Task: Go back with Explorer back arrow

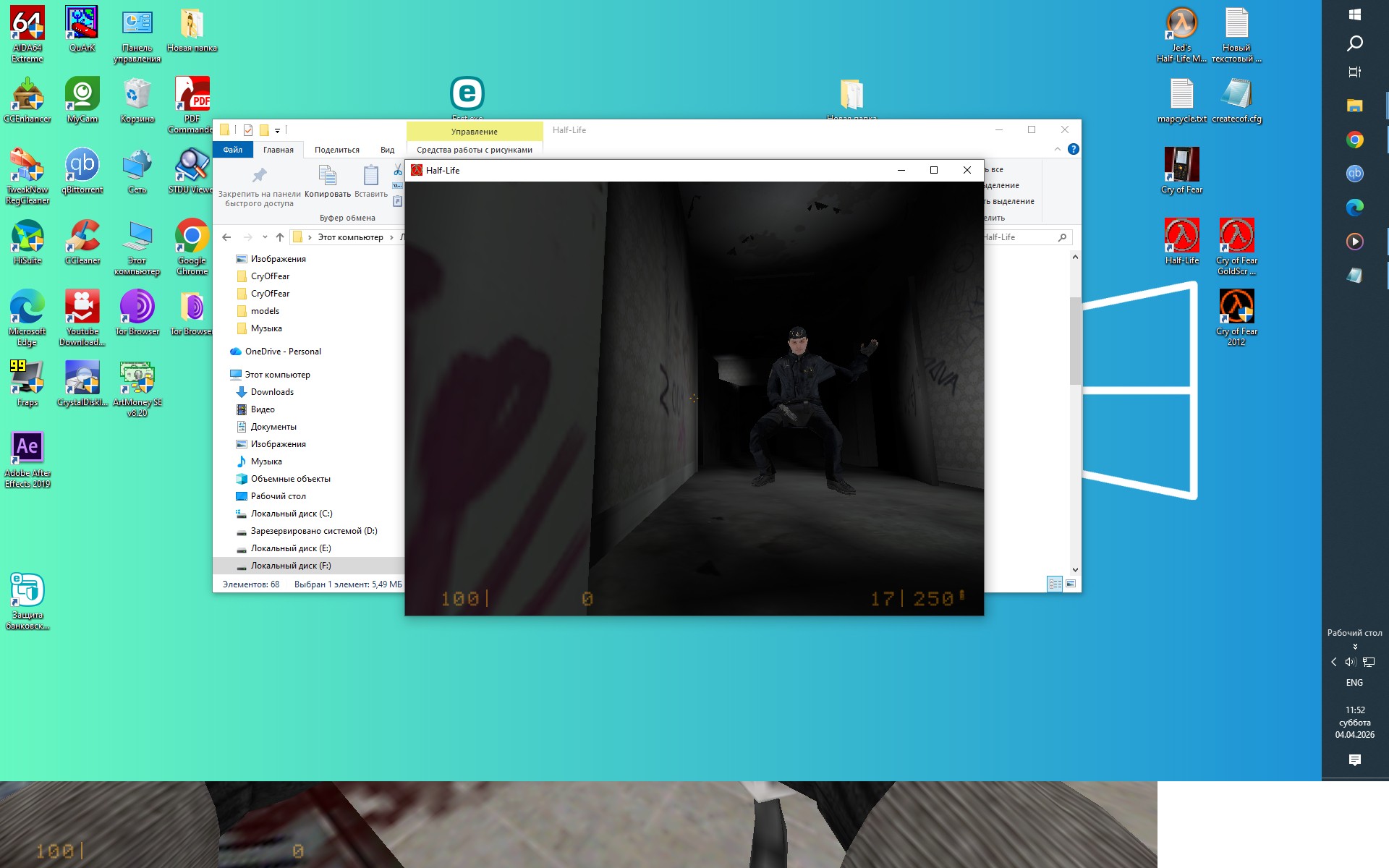Action: 226,237
